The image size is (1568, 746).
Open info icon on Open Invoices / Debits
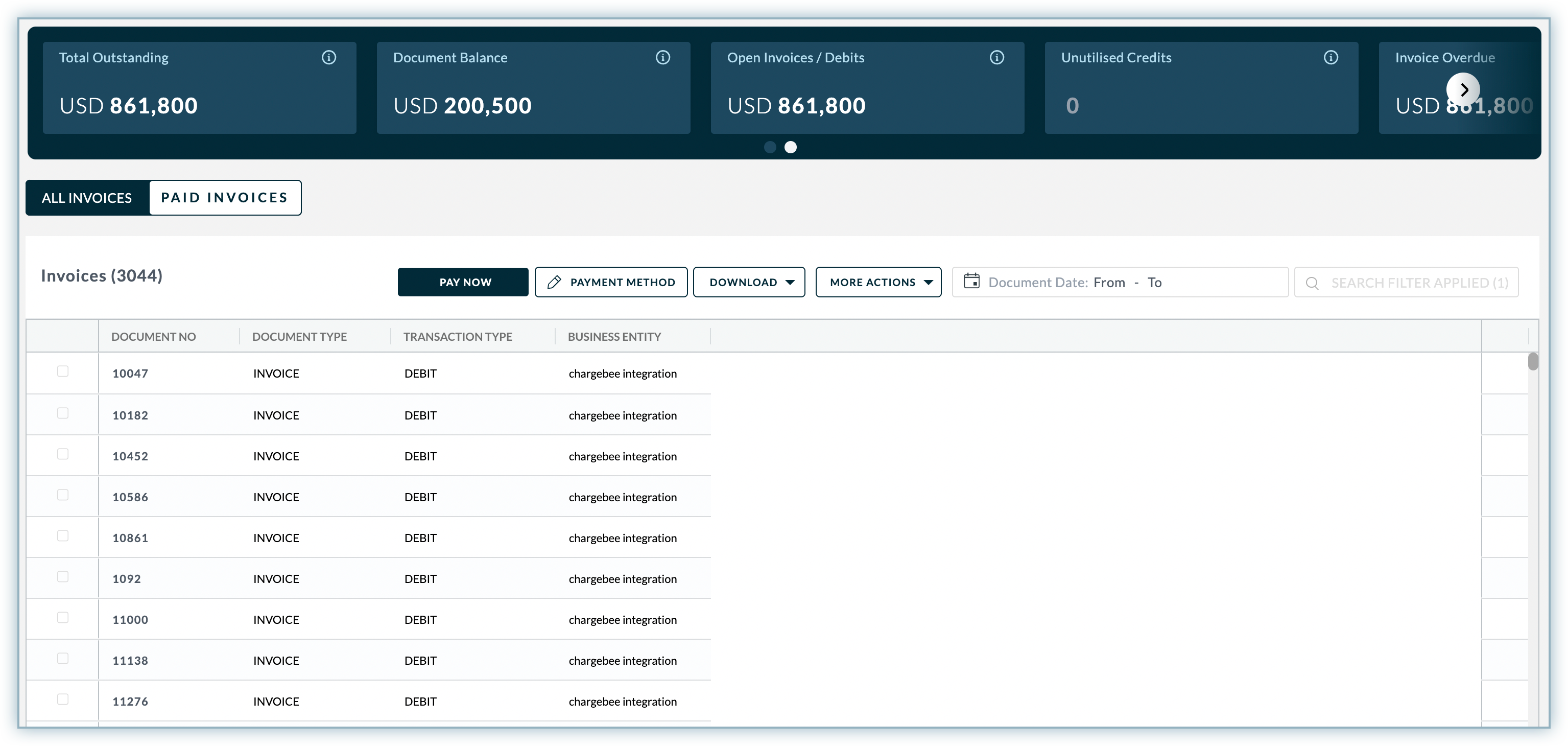pos(997,57)
